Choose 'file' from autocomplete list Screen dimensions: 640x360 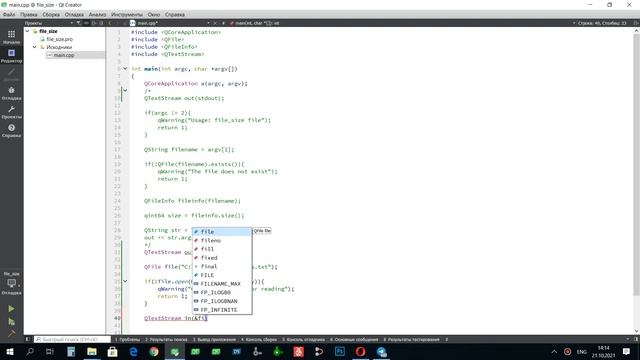coord(222,231)
